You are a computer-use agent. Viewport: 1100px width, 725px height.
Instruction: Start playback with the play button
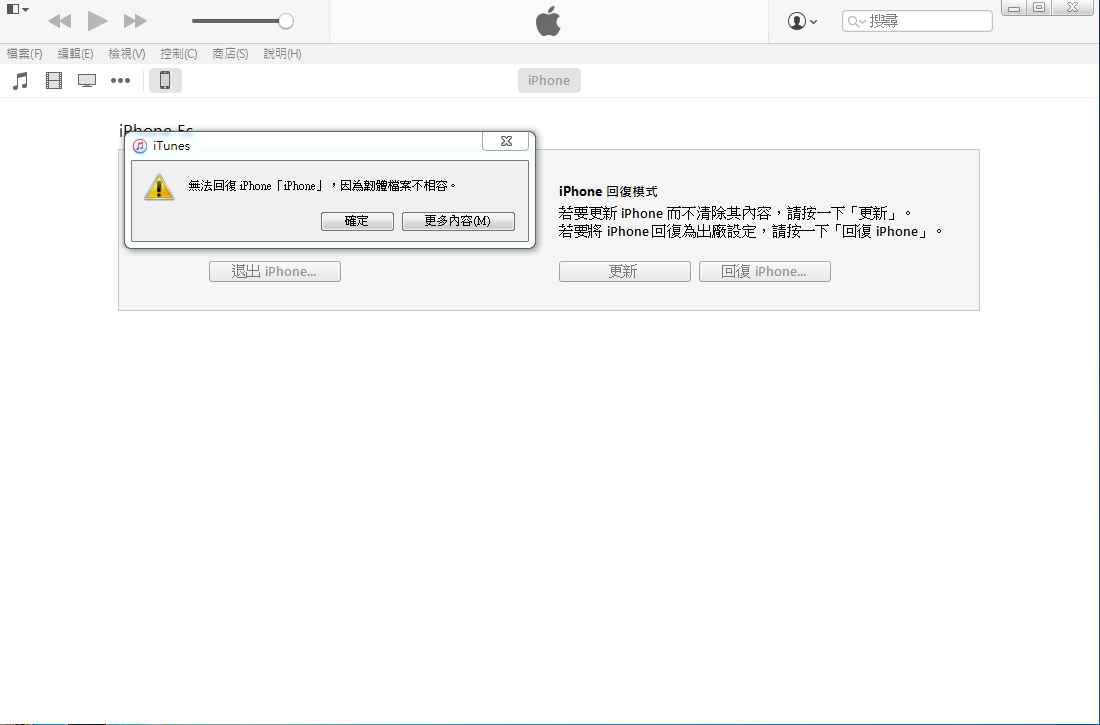98,21
